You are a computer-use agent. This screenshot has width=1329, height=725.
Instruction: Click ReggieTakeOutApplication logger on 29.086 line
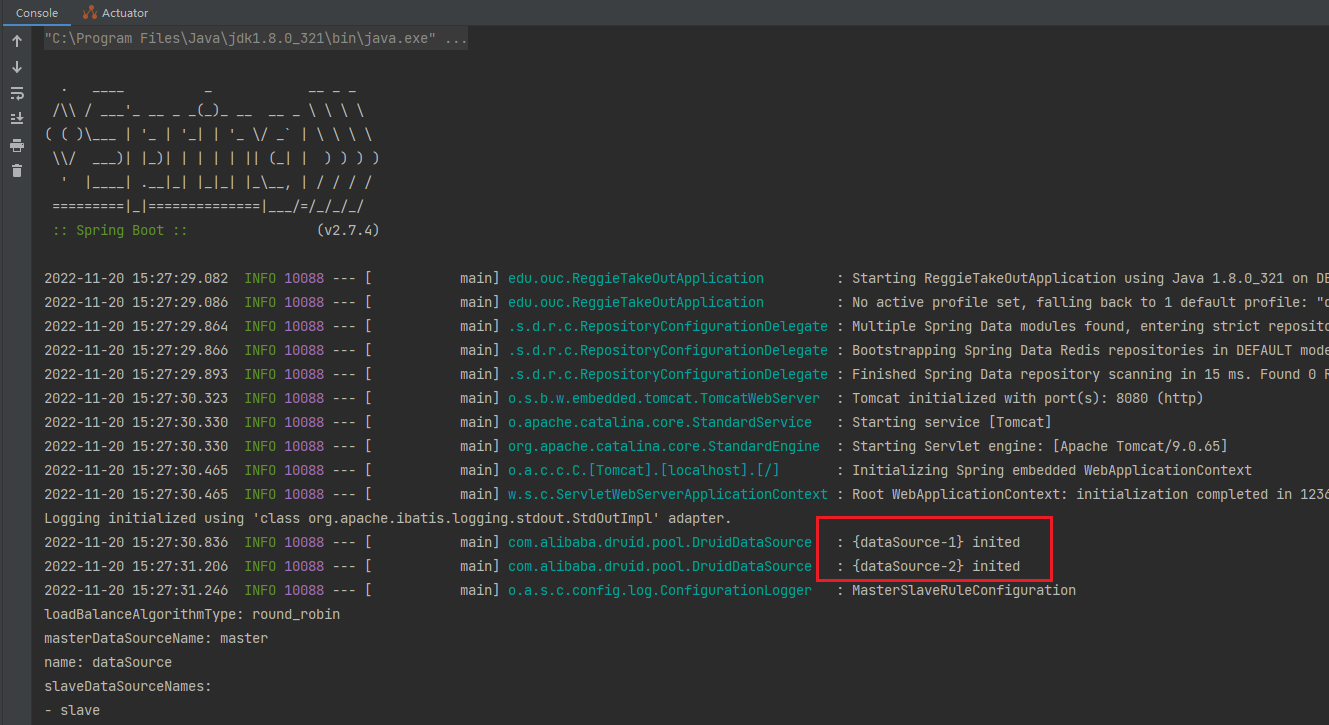click(636, 302)
